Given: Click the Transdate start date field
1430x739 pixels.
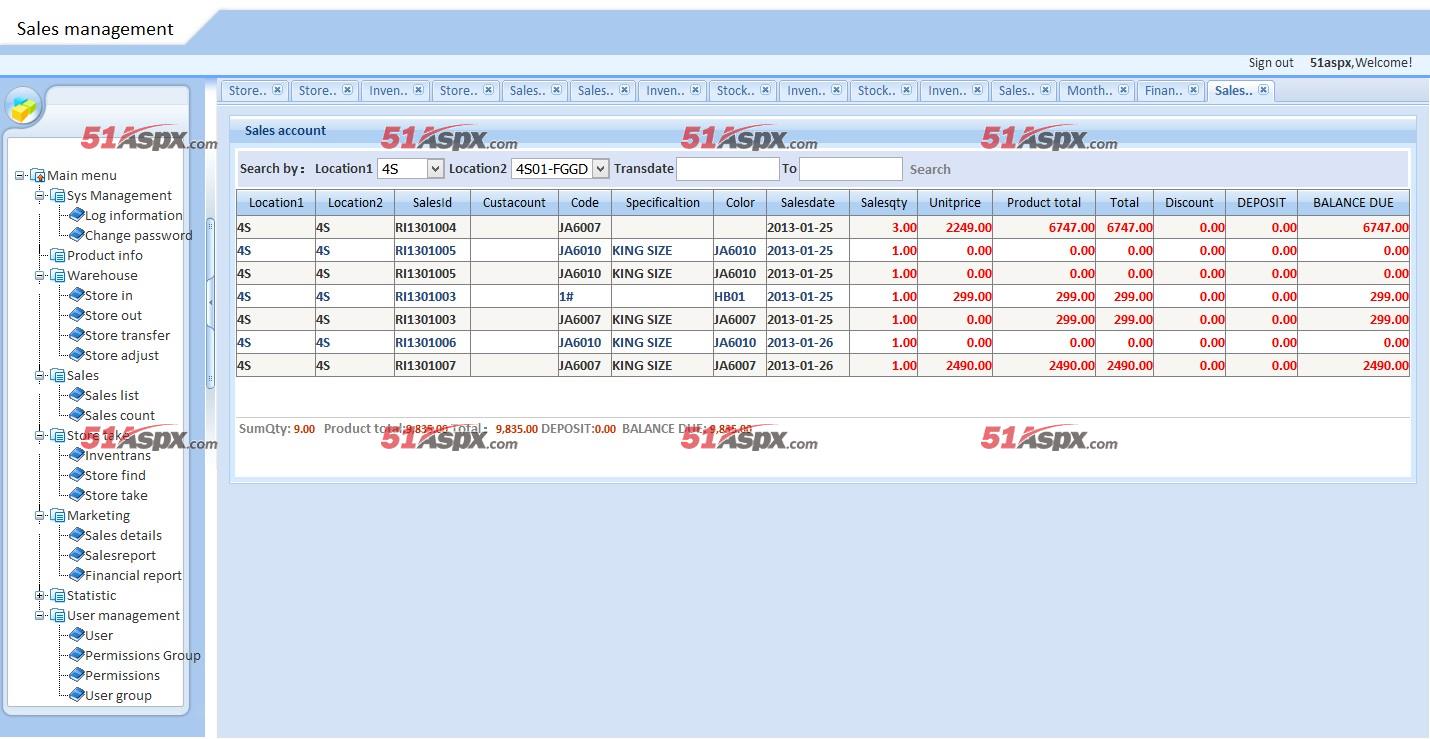Looking at the screenshot, I should pyautogui.click(x=727, y=169).
